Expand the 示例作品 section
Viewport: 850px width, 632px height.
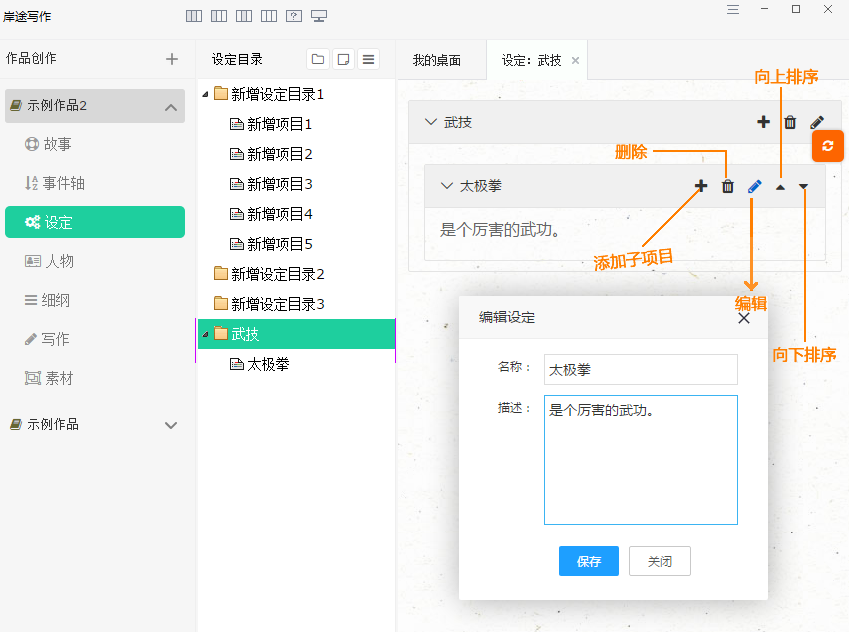(171, 425)
